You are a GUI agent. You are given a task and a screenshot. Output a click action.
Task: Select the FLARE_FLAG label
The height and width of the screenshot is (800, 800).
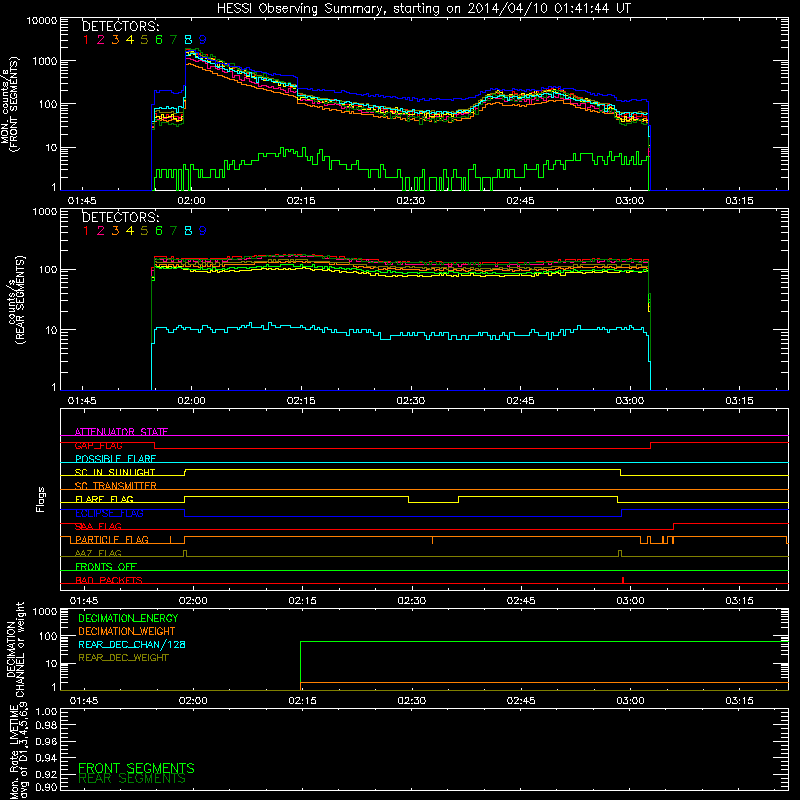pos(104,499)
